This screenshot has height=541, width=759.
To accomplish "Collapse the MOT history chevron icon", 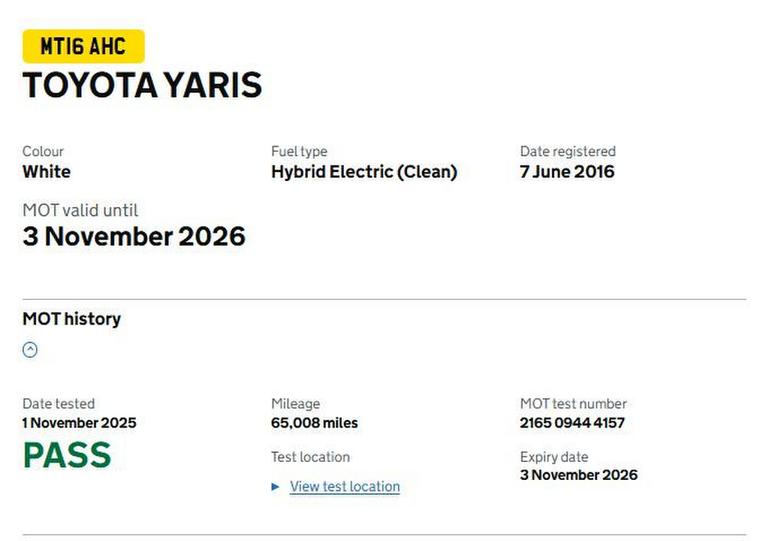I will (30, 350).
